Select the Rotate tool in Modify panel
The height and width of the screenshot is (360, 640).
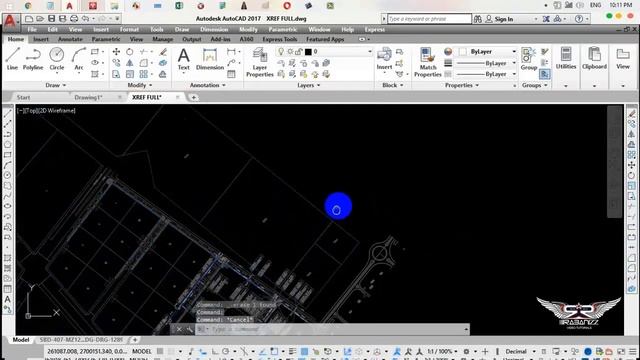pos(129,52)
